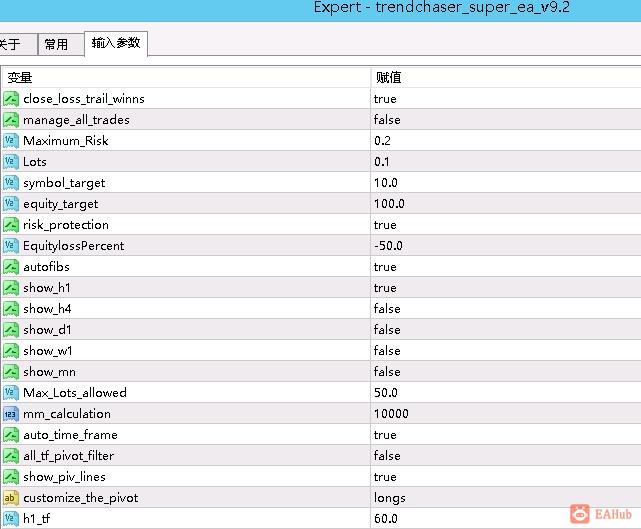641x529 pixels.
Task: Select the true value of auto_time_frame
Action: coord(385,435)
